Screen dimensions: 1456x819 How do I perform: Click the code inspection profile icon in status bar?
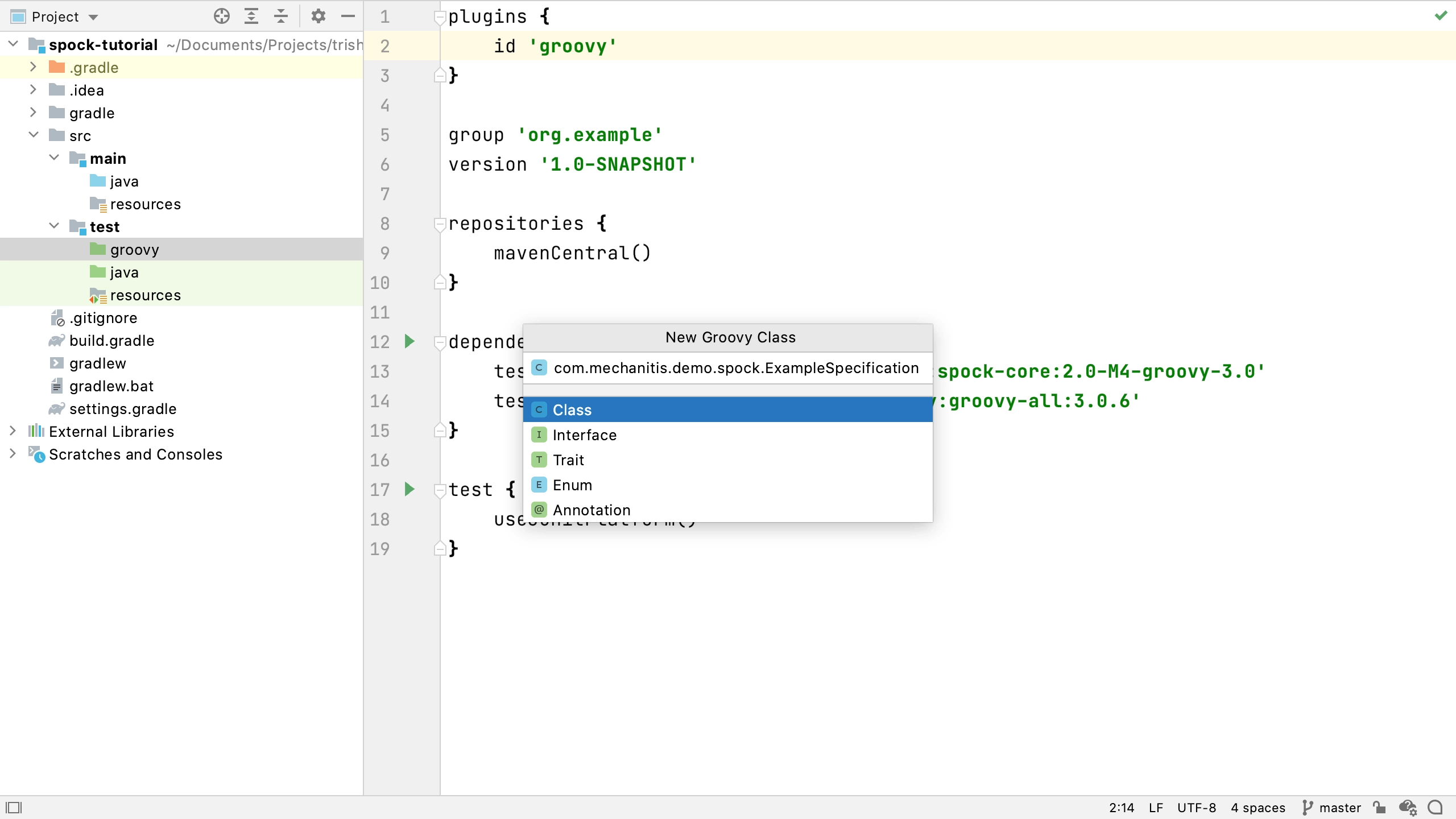[1408, 808]
